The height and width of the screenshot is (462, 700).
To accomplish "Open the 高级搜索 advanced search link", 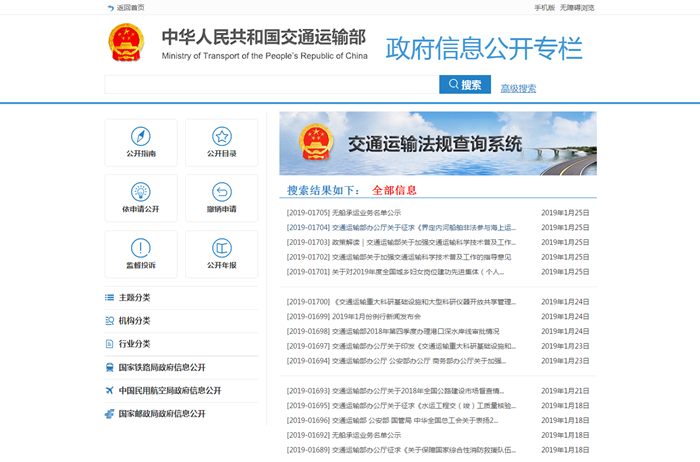I will point(518,88).
